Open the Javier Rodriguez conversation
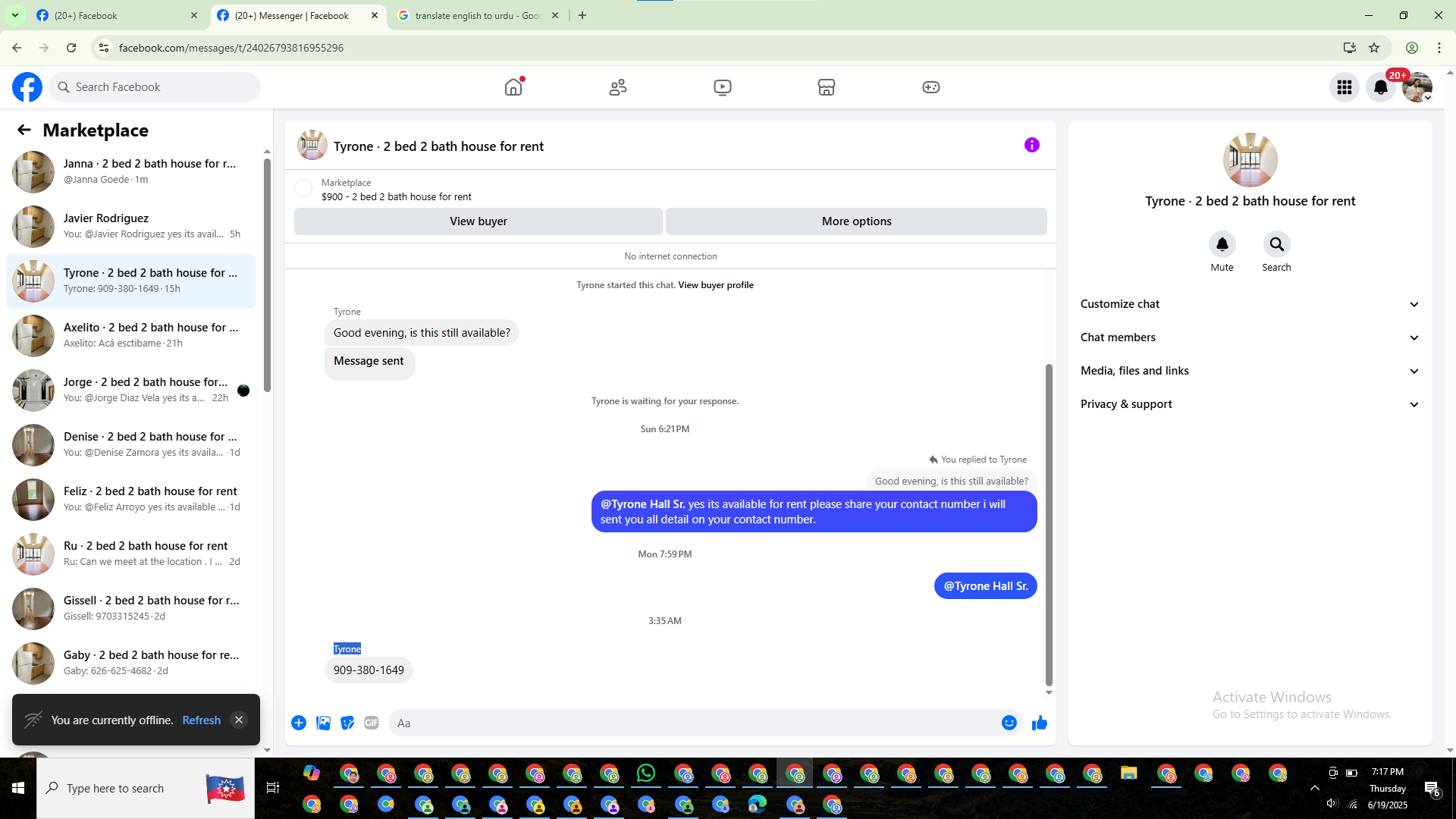1456x819 pixels. (x=130, y=227)
